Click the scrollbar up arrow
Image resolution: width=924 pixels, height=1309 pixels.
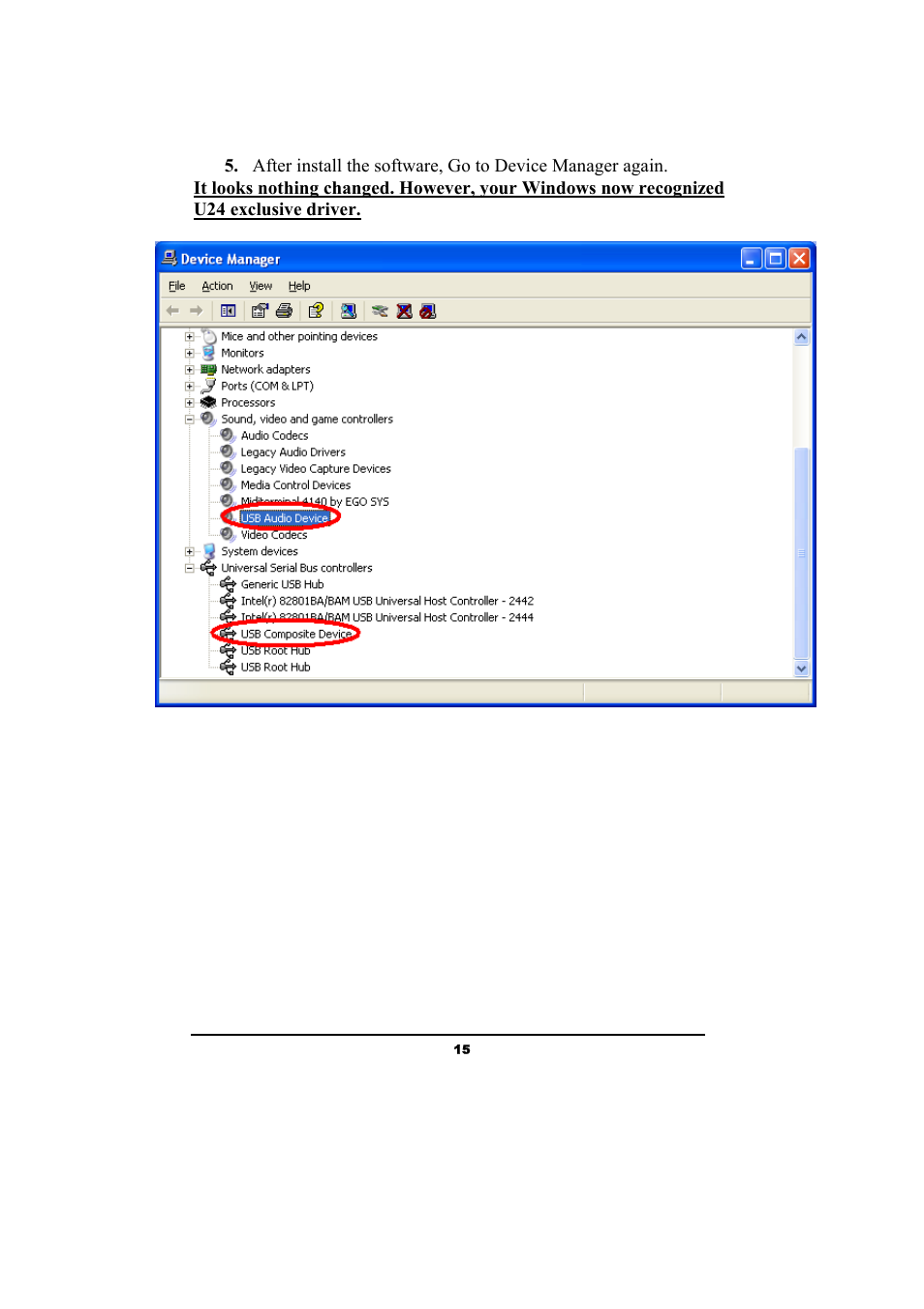click(x=801, y=337)
